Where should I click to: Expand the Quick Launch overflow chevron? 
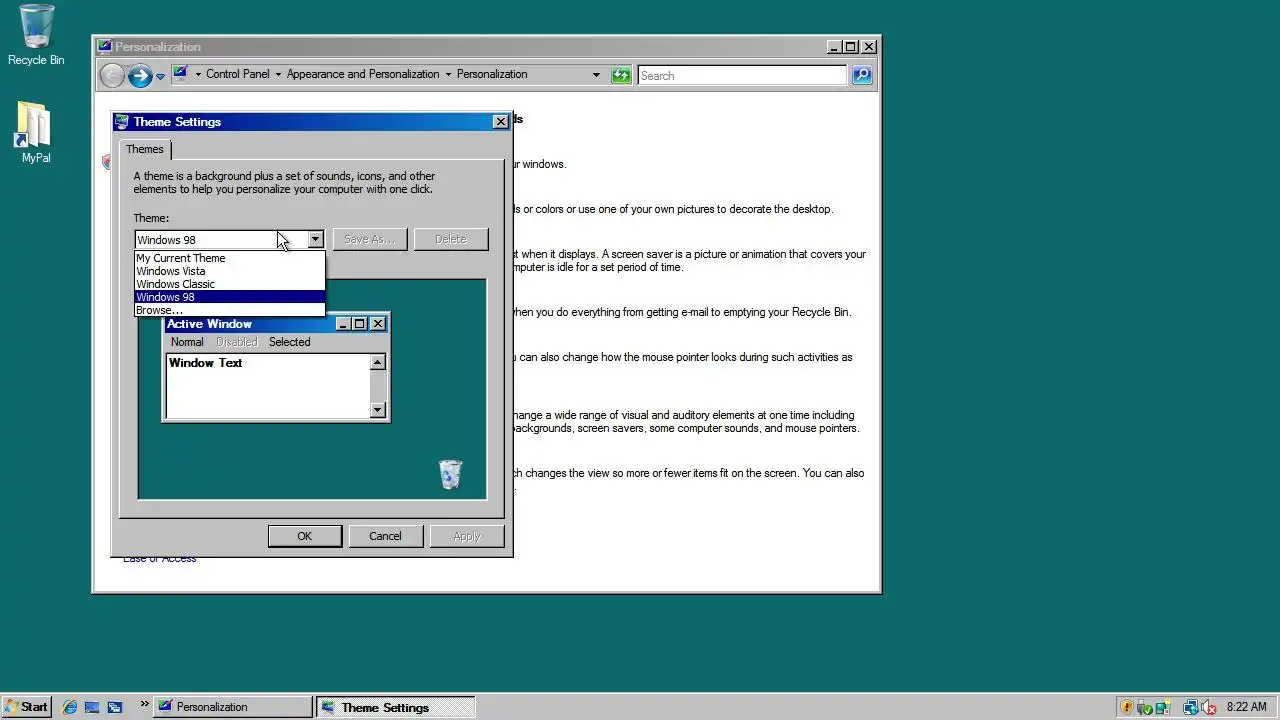144,704
